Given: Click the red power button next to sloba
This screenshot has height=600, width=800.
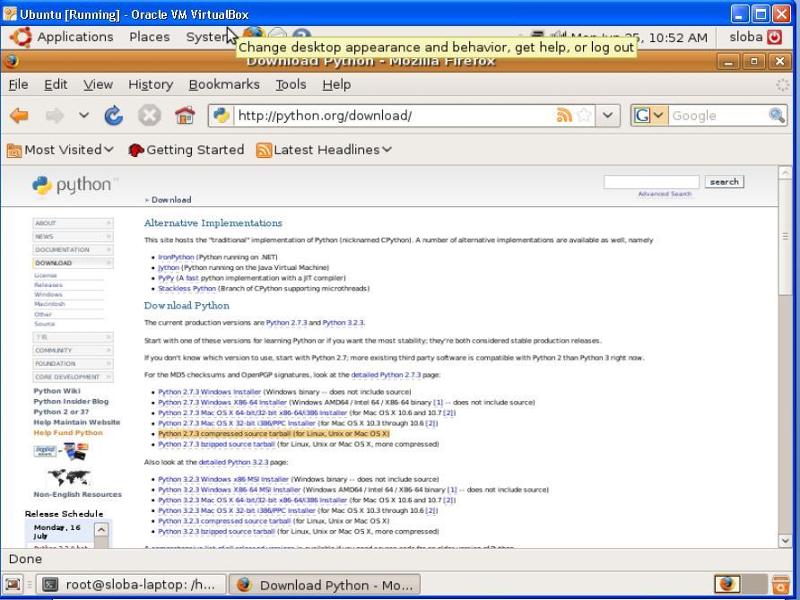Looking at the screenshot, I should [x=774, y=37].
